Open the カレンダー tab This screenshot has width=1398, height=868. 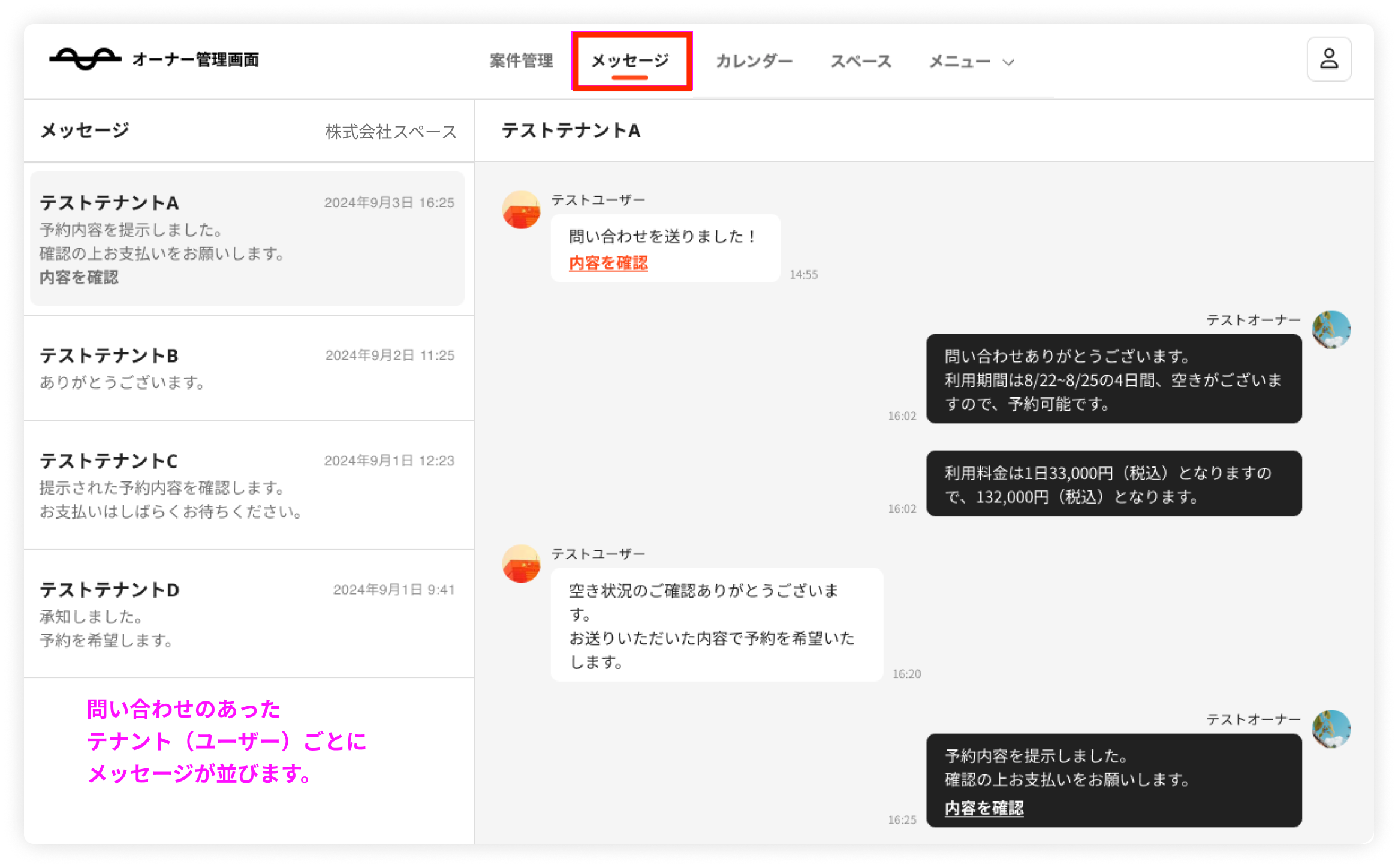[x=754, y=61]
